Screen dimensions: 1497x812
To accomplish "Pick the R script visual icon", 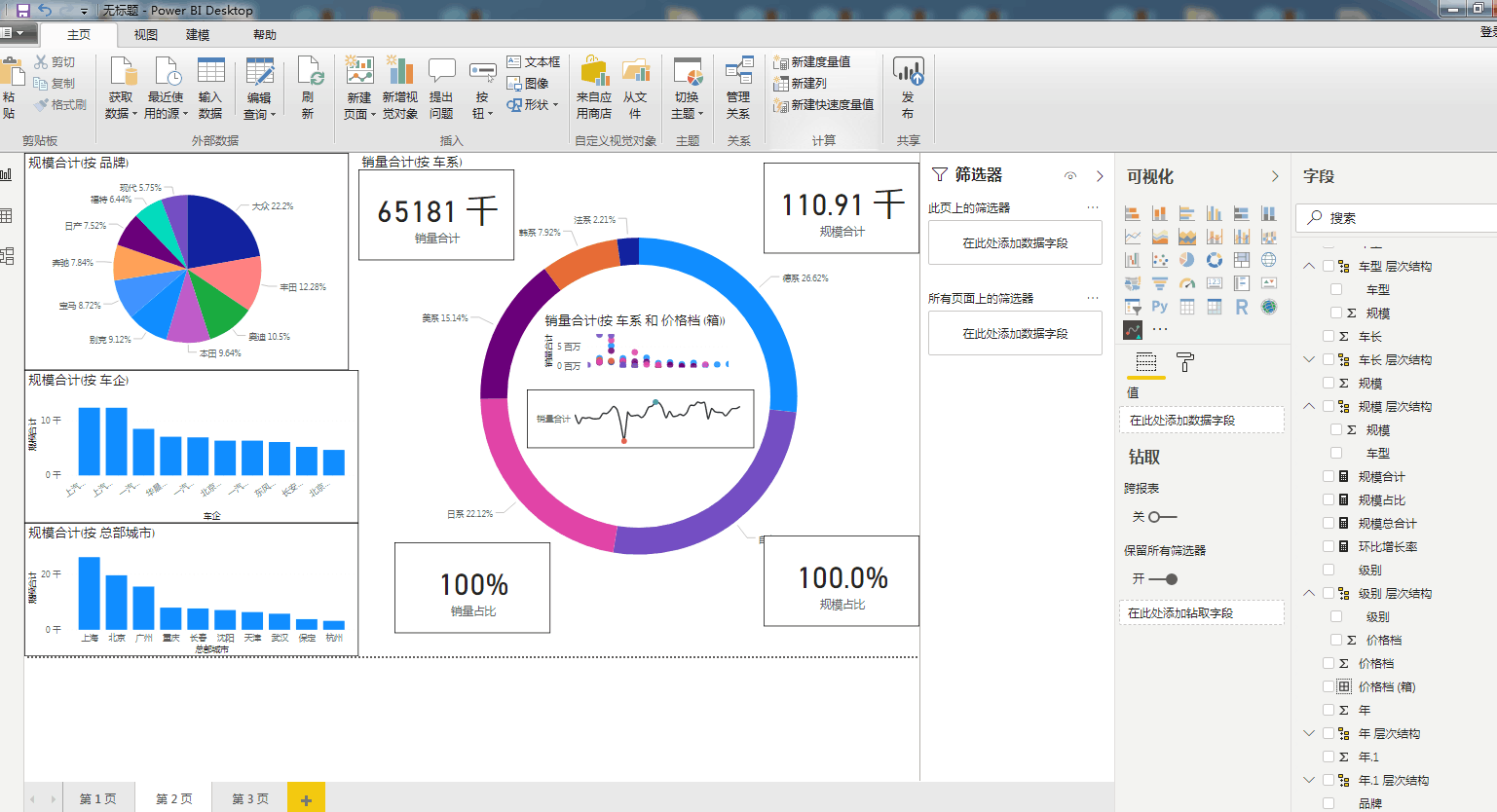I will 1241,307.
